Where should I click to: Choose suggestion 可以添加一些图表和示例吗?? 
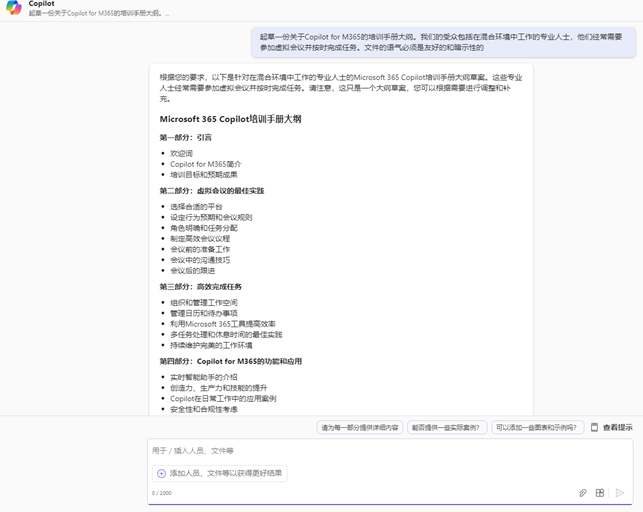(536, 427)
